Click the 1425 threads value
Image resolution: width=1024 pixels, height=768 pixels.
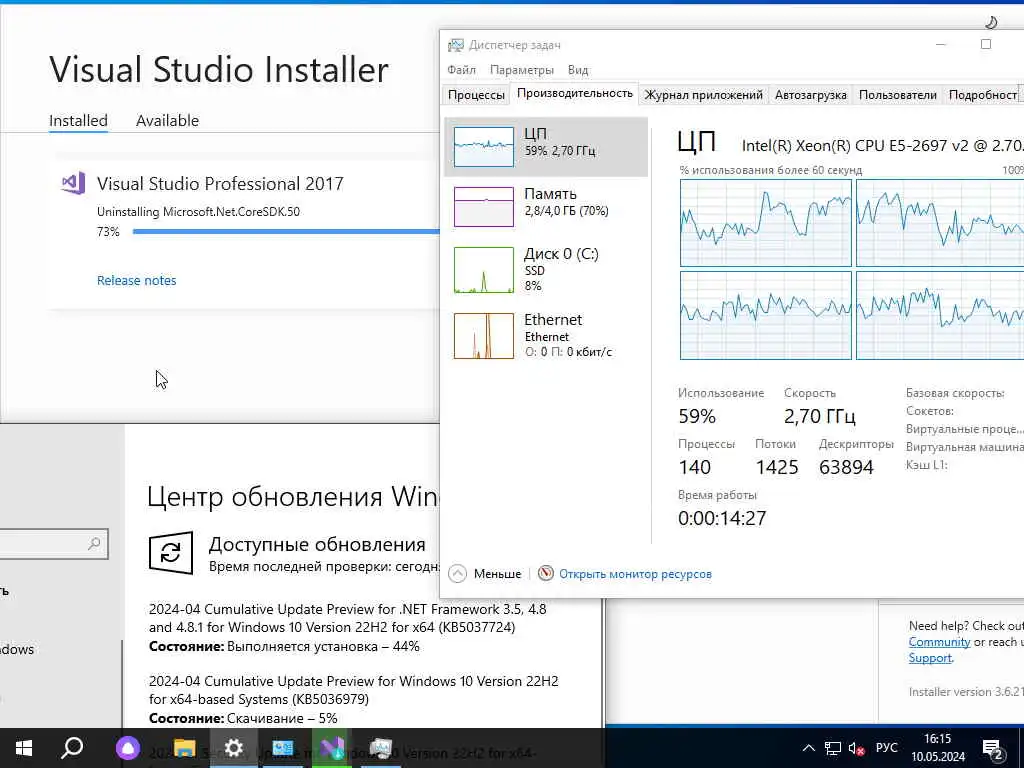(776, 467)
